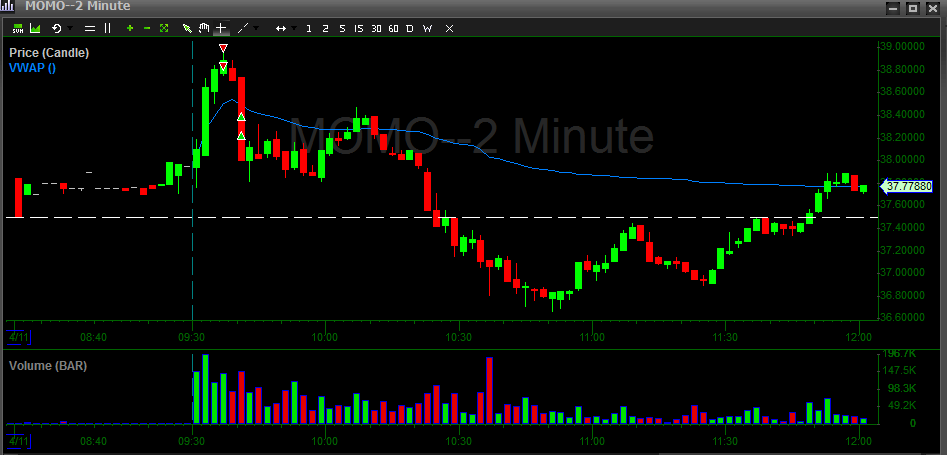The image size is (947, 455).
Task: Click the 09:30 time label on price chart
Action: [x=191, y=337]
